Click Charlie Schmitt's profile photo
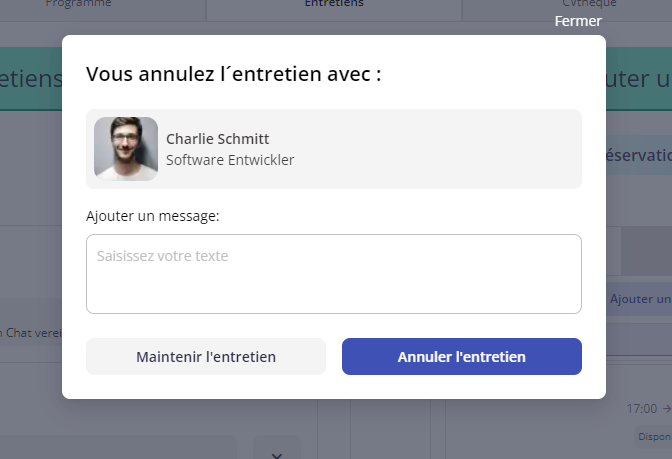The height and width of the screenshot is (459, 672). (x=126, y=149)
